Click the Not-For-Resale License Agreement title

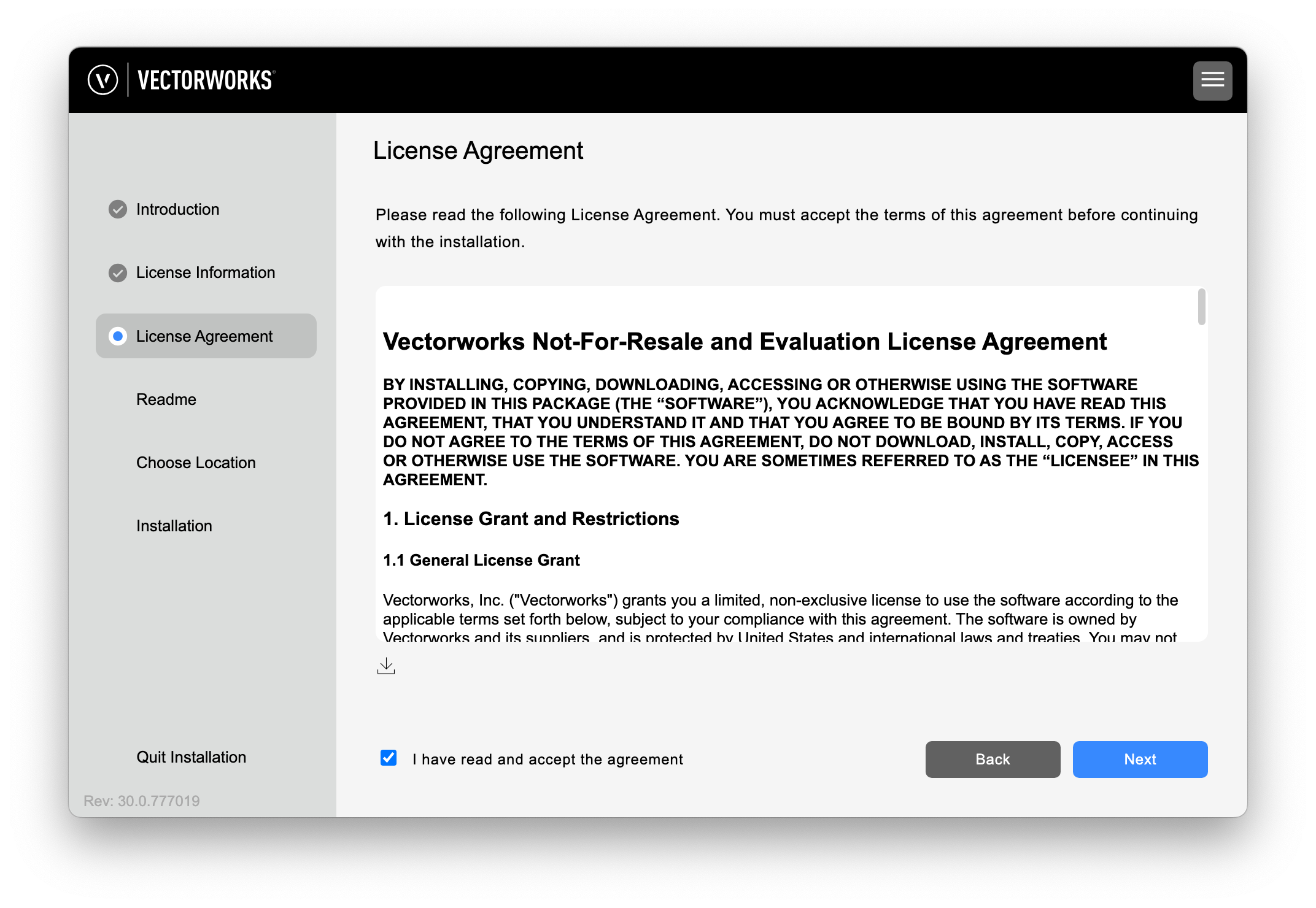pyautogui.click(x=745, y=342)
